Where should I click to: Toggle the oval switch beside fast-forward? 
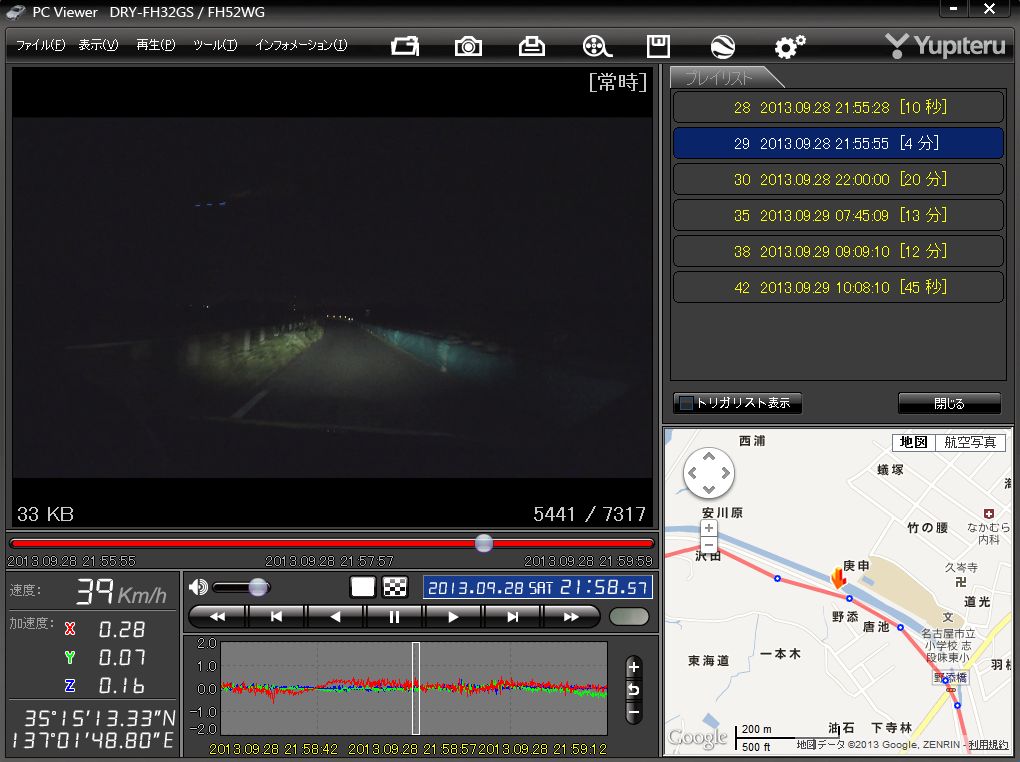[x=629, y=616]
